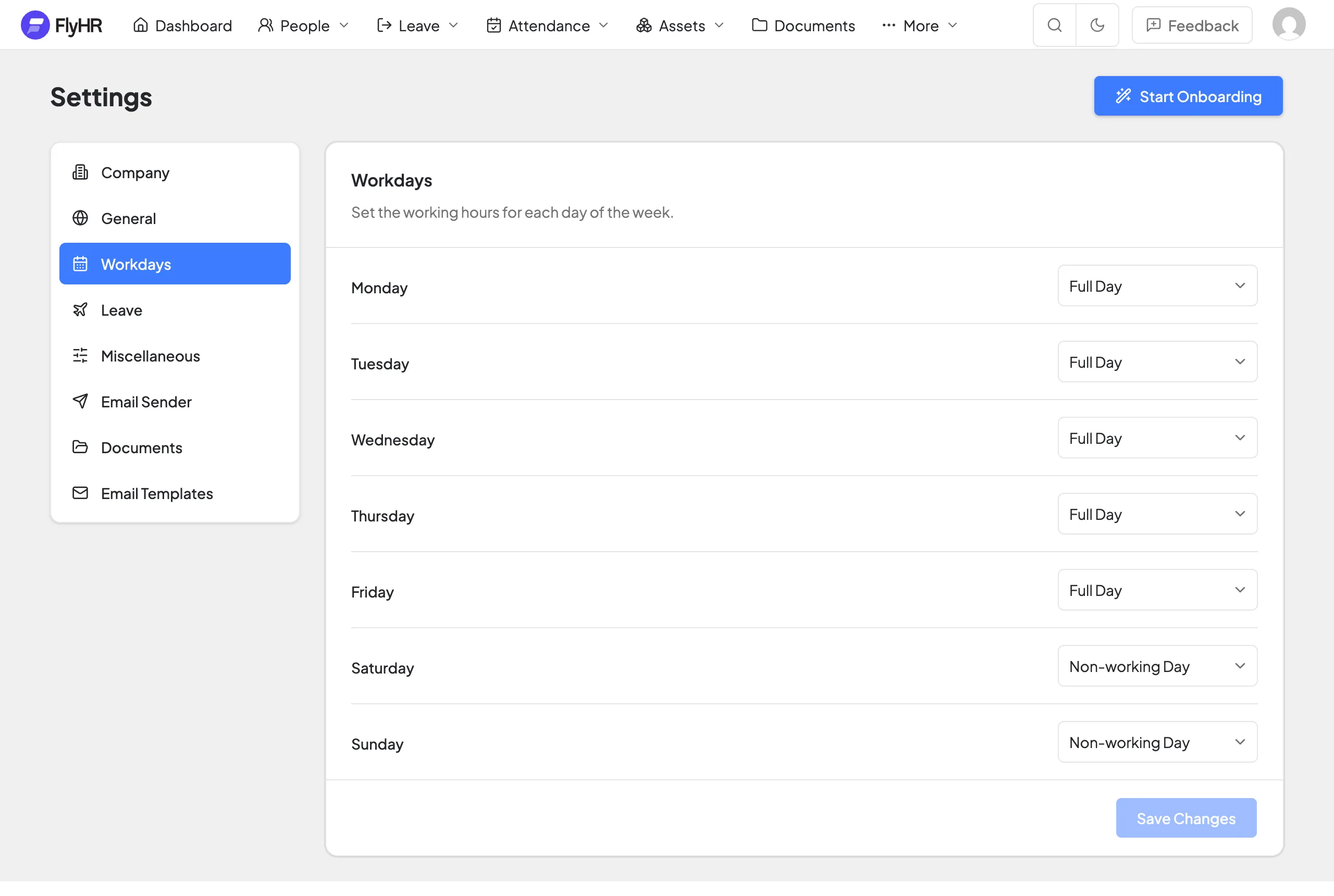The height and width of the screenshot is (896, 1334).
Task: Select the Miscellaneous settings tab
Action: [175, 355]
